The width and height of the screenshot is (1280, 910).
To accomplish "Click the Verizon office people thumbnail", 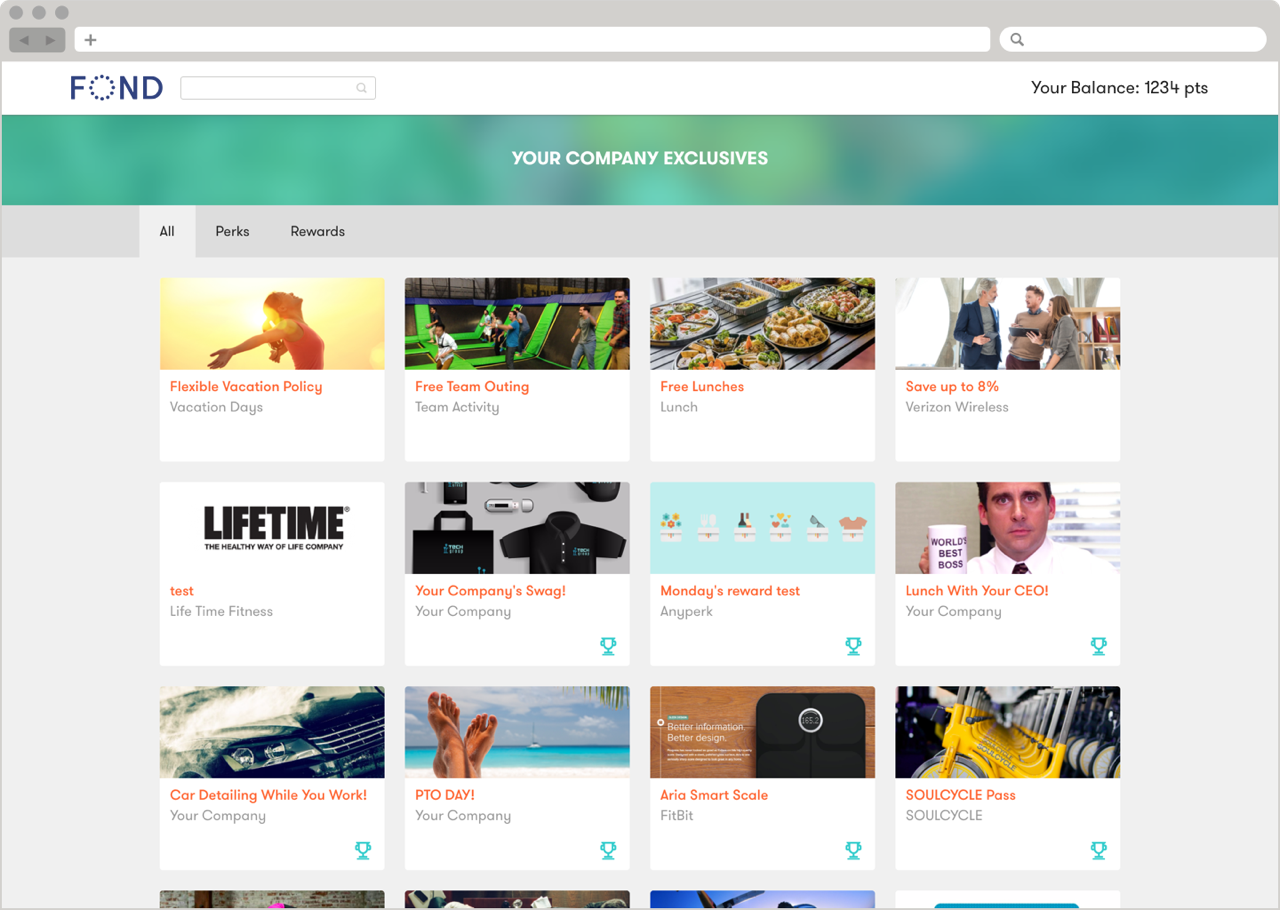I will click(x=1008, y=324).
